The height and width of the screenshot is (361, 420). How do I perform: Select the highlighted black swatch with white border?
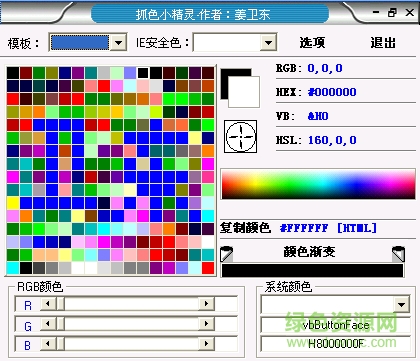143,73
